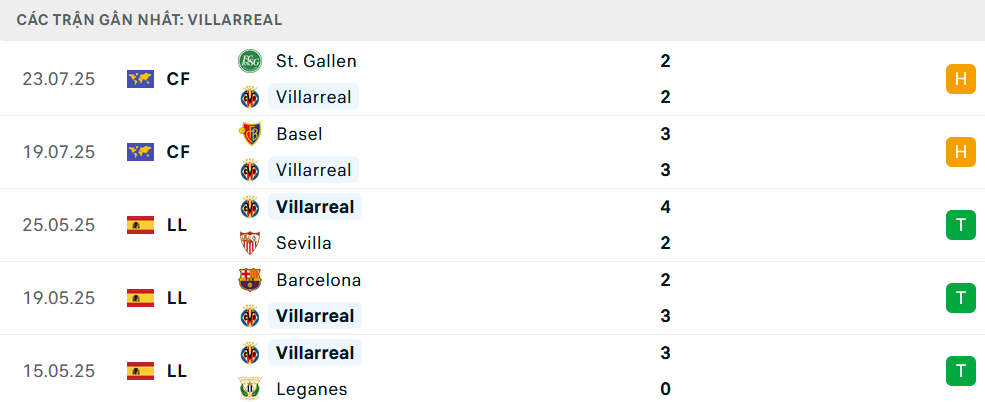
Task: Click green T badge for Leganes match
Action: point(961,371)
